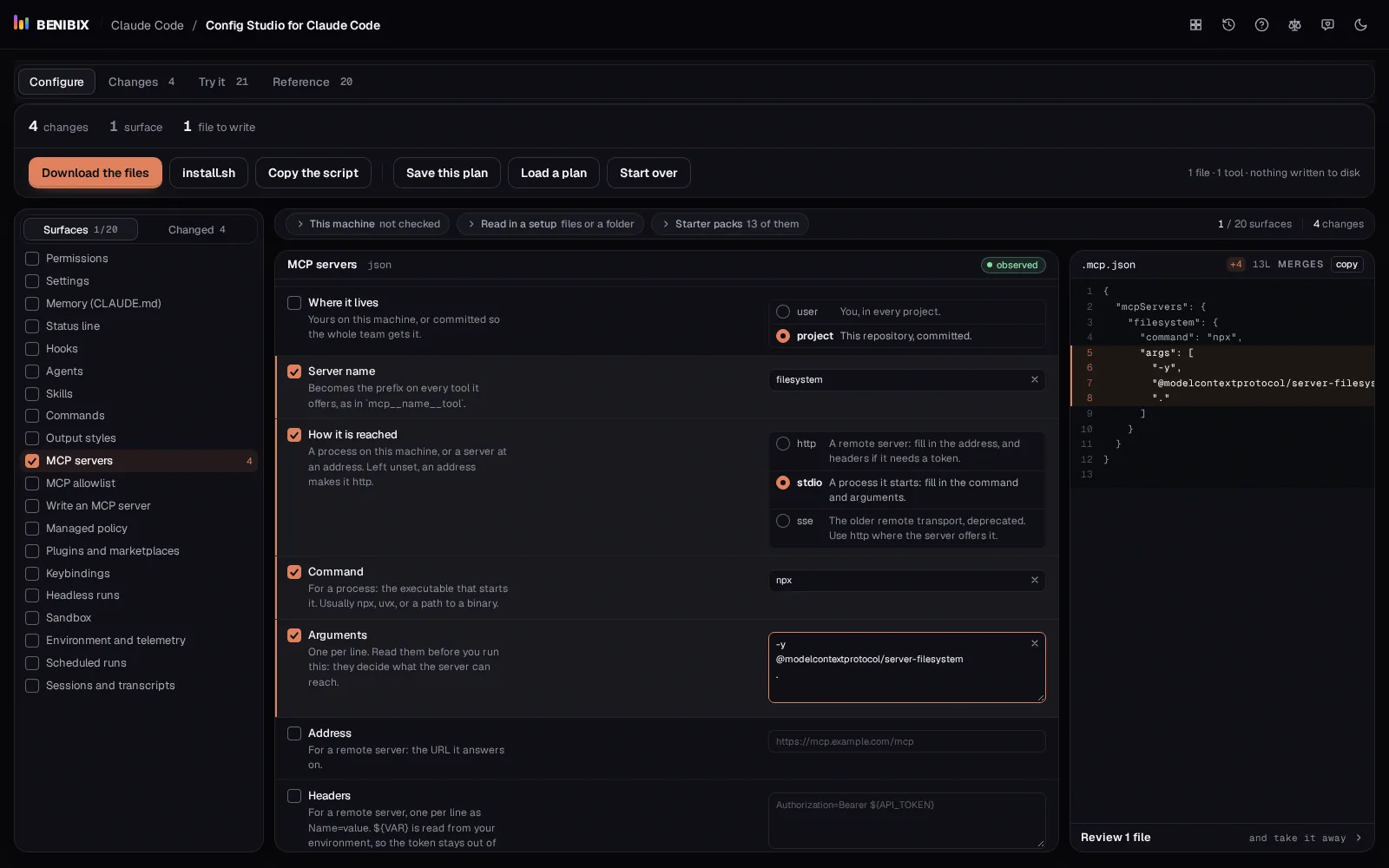Enable the Hooks surface checkbox

coord(32,349)
